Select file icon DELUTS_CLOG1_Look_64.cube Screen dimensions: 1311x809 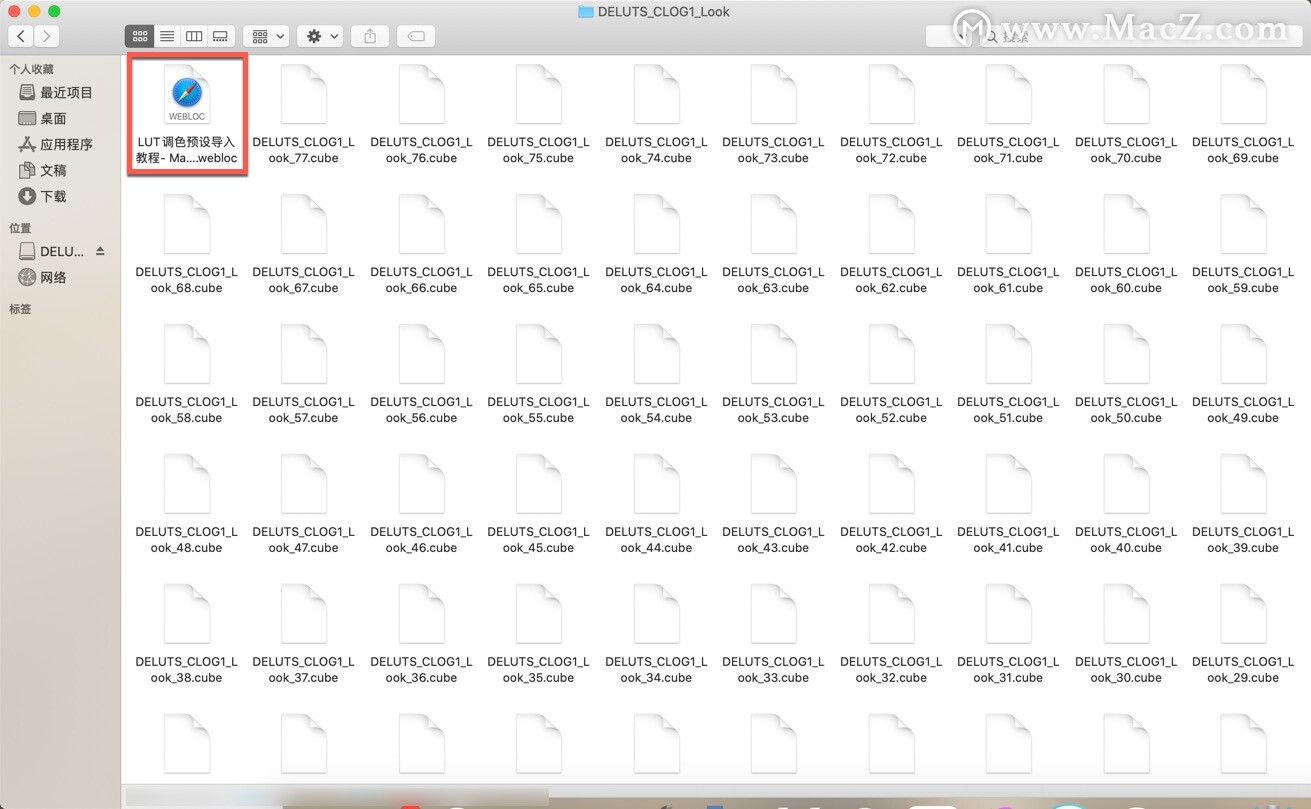(x=657, y=226)
